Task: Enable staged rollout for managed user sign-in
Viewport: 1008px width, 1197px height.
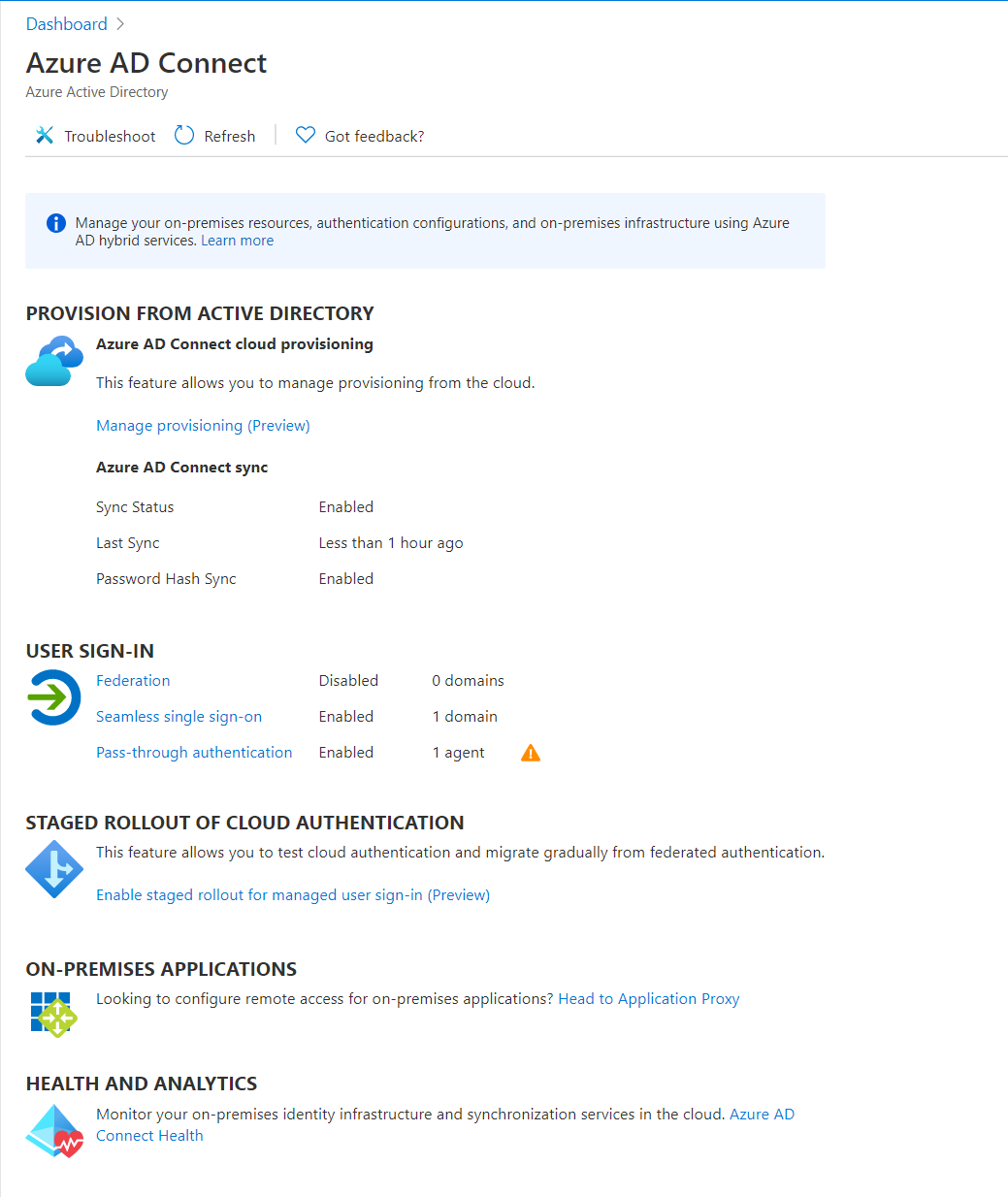Action: (x=293, y=895)
